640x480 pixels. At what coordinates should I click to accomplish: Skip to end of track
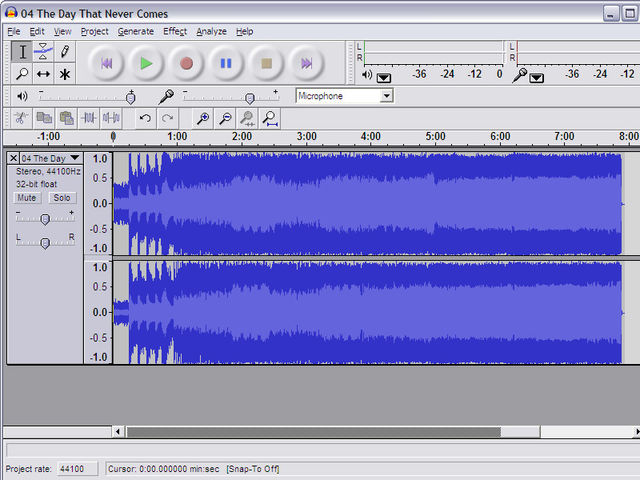tap(306, 63)
